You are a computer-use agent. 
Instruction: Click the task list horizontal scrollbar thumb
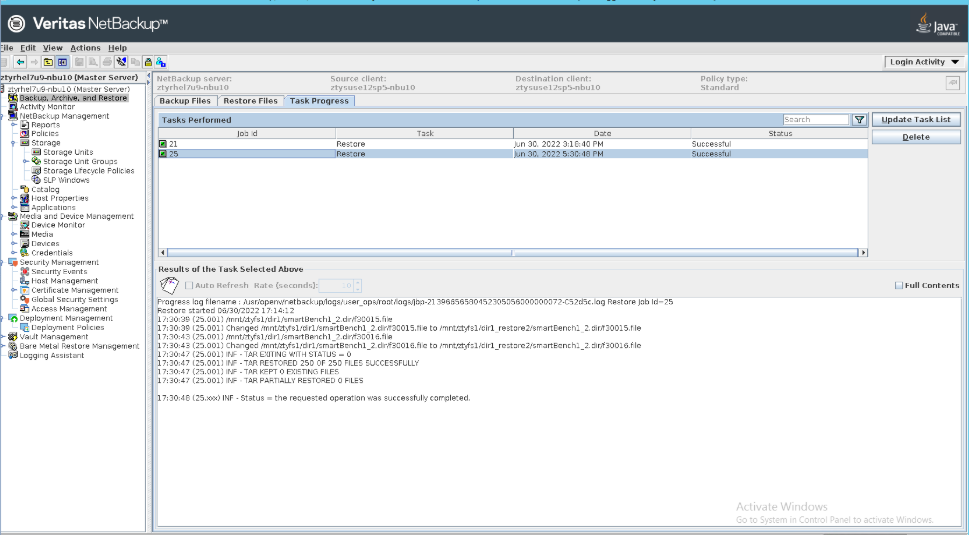pos(513,252)
